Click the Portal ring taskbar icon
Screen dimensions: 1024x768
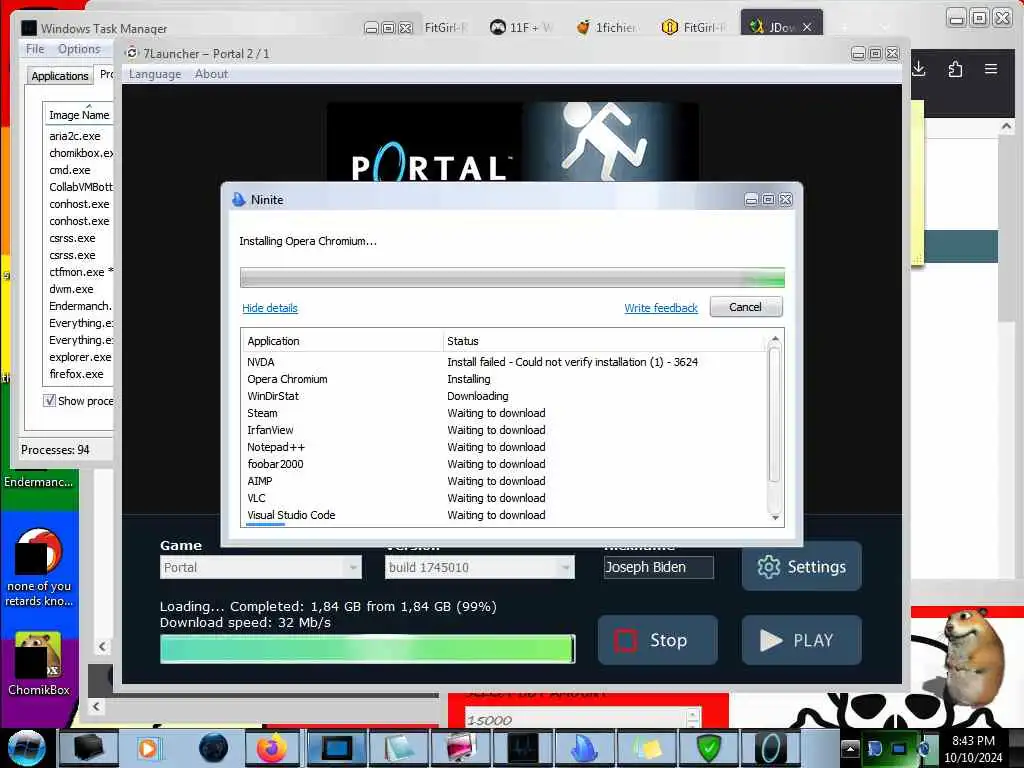771,748
